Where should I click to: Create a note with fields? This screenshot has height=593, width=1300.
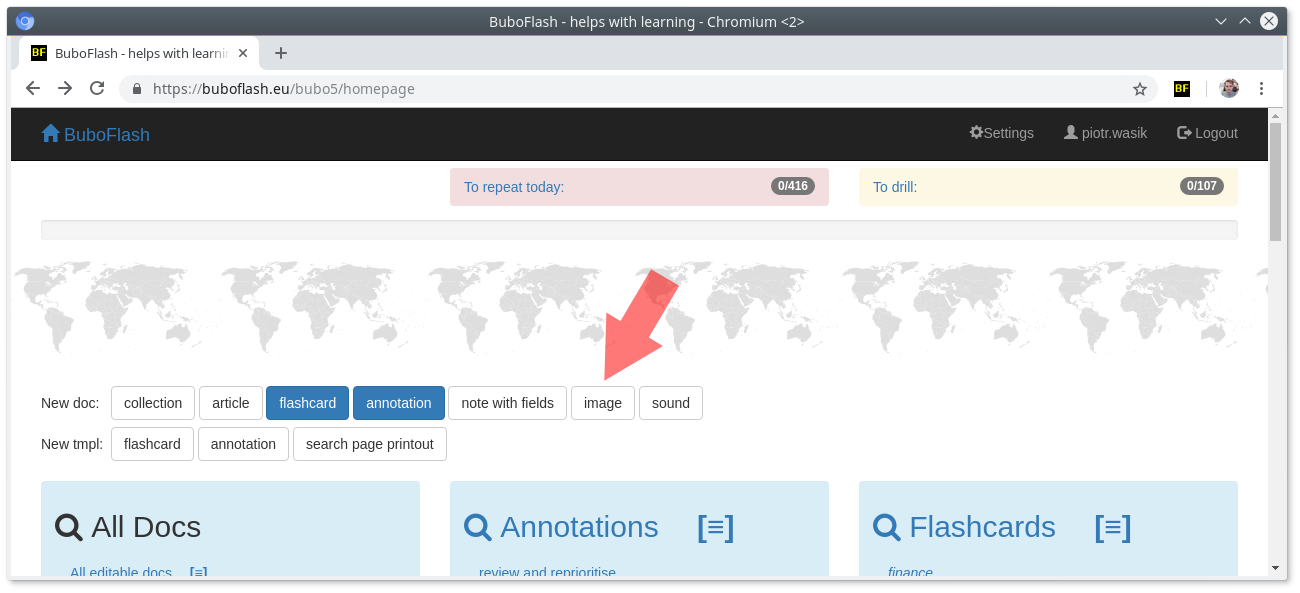click(x=508, y=403)
